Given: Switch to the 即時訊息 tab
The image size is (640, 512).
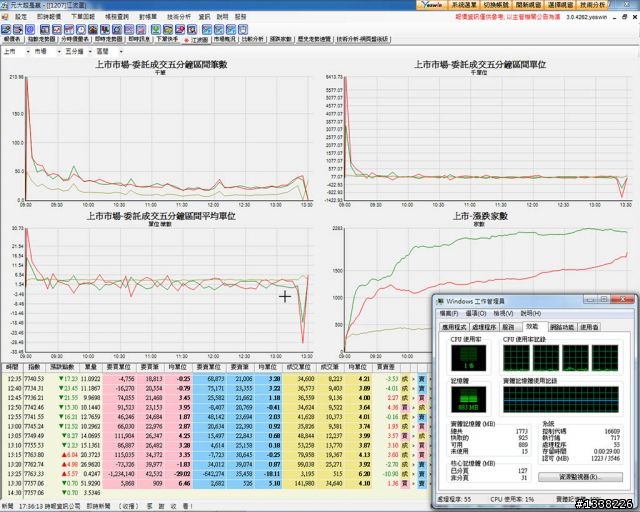Looking at the screenshot, I should pos(138,39).
